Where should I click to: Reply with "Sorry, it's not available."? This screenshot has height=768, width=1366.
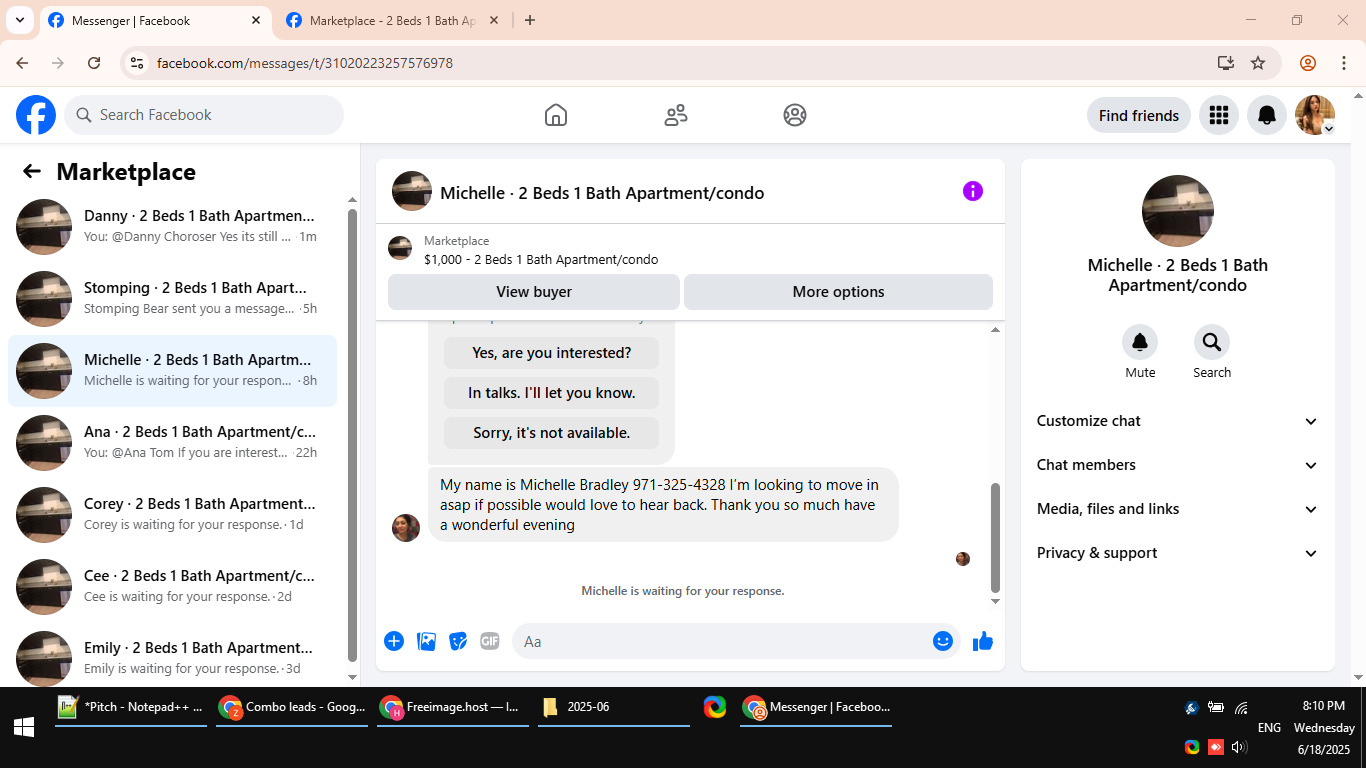tap(552, 433)
